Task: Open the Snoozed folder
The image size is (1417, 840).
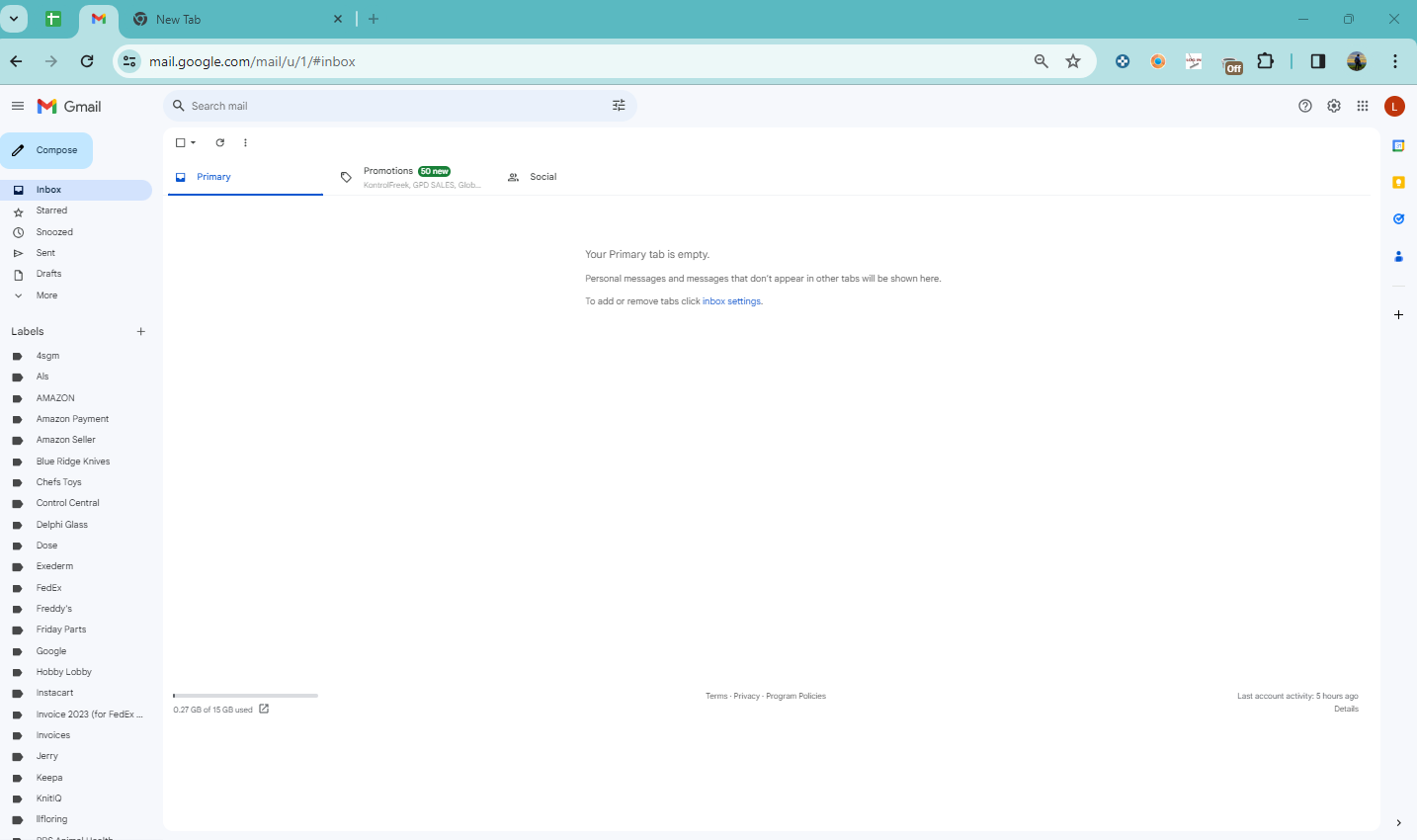Action: (x=75, y=232)
